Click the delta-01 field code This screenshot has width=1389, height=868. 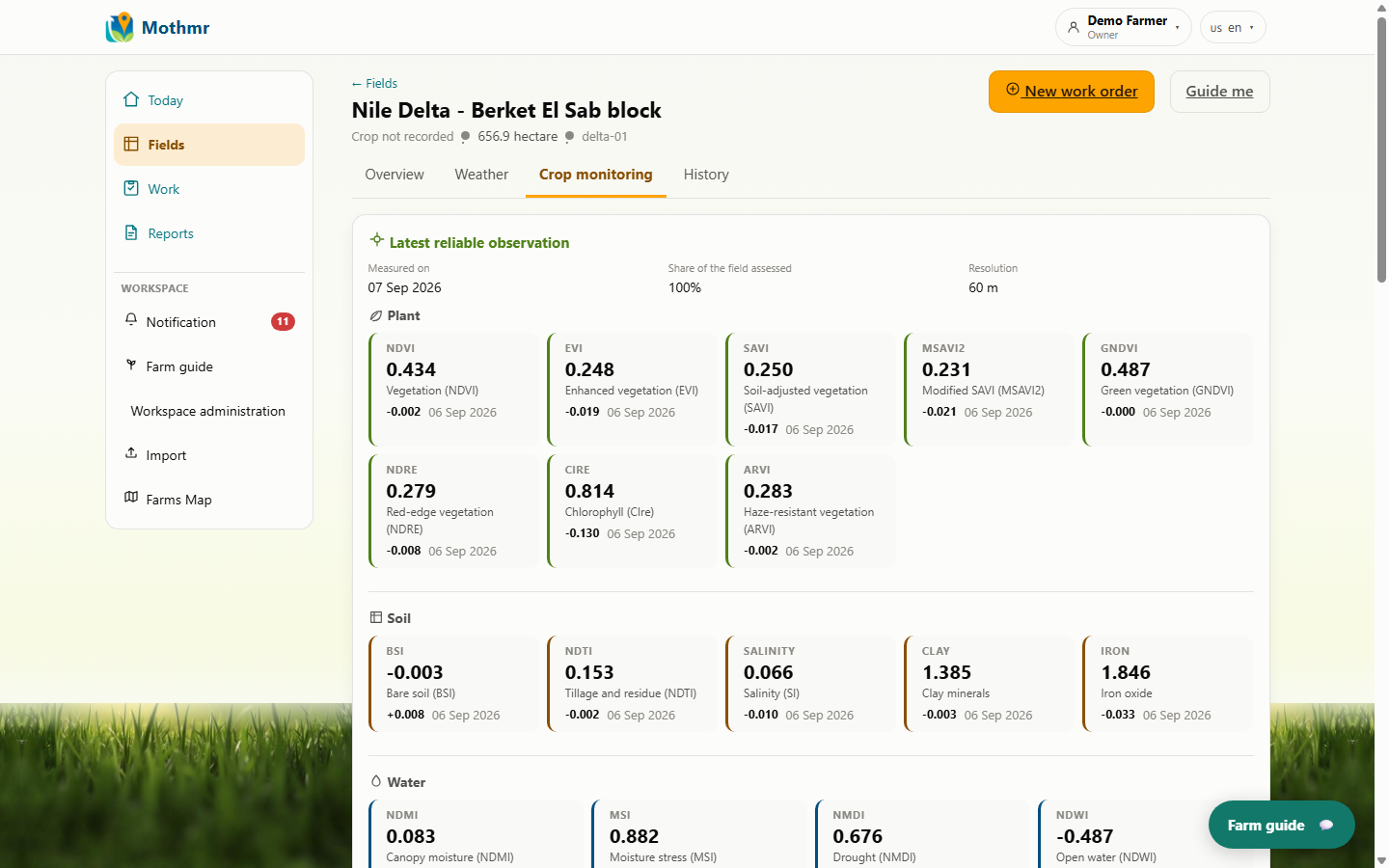click(x=605, y=137)
